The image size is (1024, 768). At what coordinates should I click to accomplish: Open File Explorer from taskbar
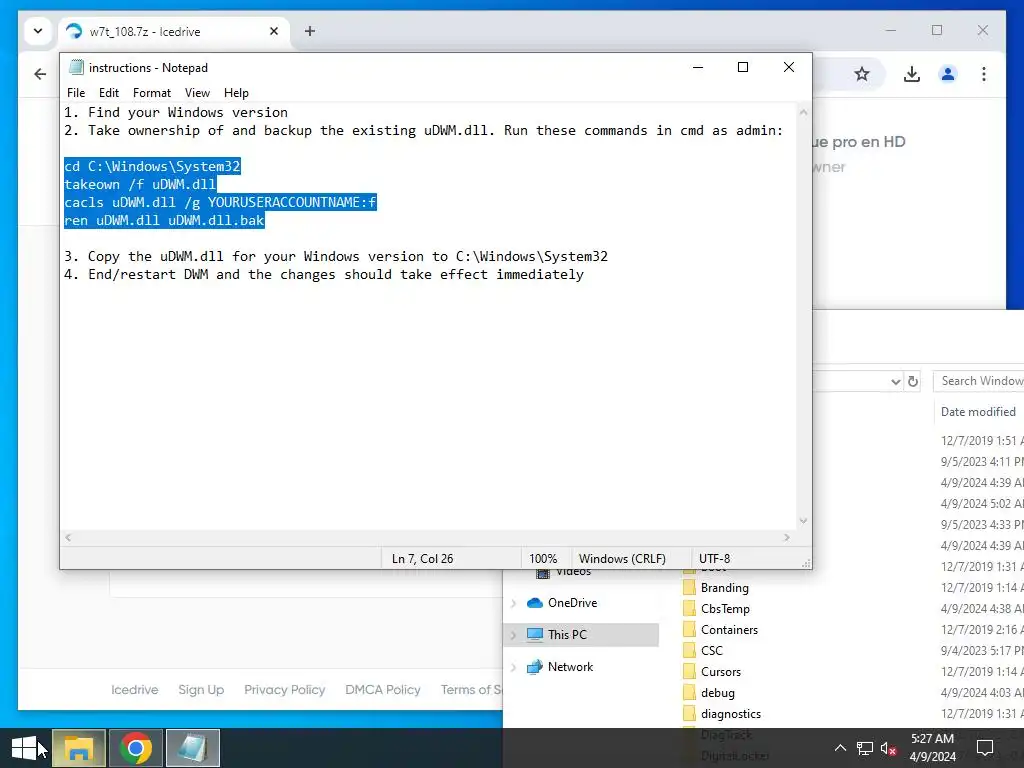click(x=79, y=748)
